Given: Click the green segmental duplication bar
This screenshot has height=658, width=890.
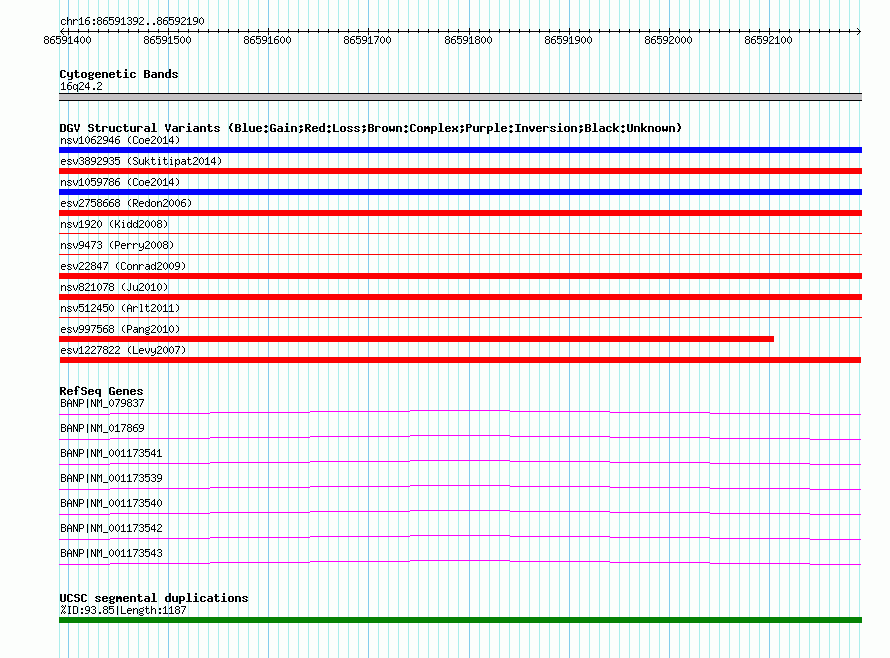Looking at the screenshot, I should [460, 620].
